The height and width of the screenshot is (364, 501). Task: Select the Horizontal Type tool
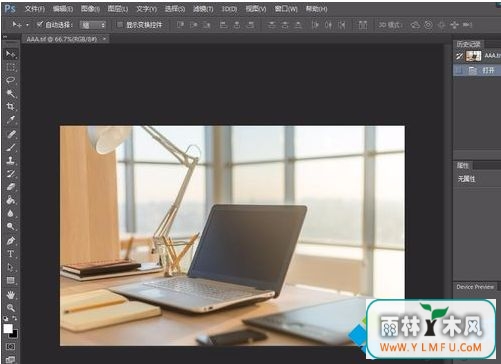pos(10,254)
